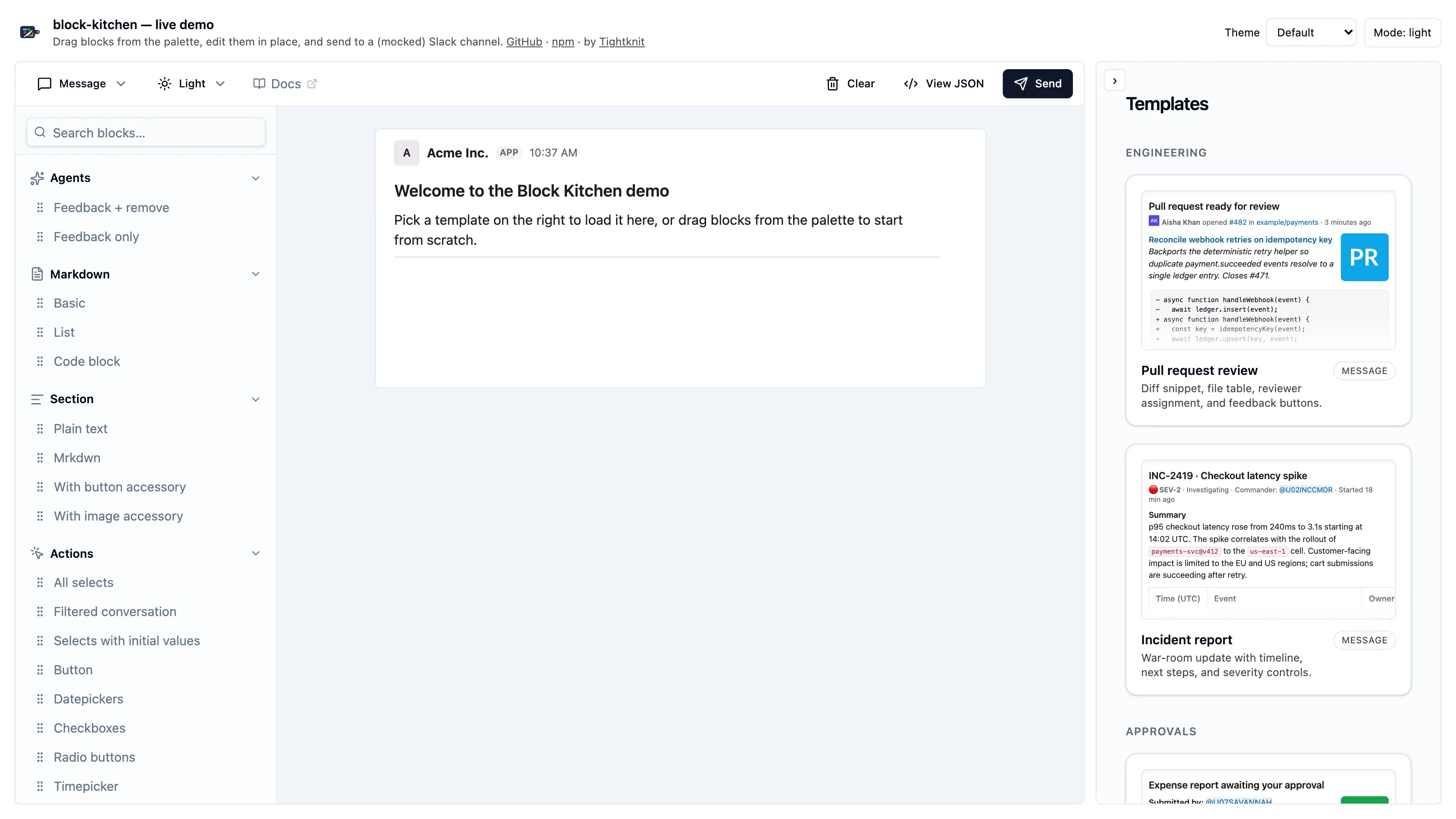Click the PR thumbnail image in template
1456x819 pixels.
(1364, 257)
